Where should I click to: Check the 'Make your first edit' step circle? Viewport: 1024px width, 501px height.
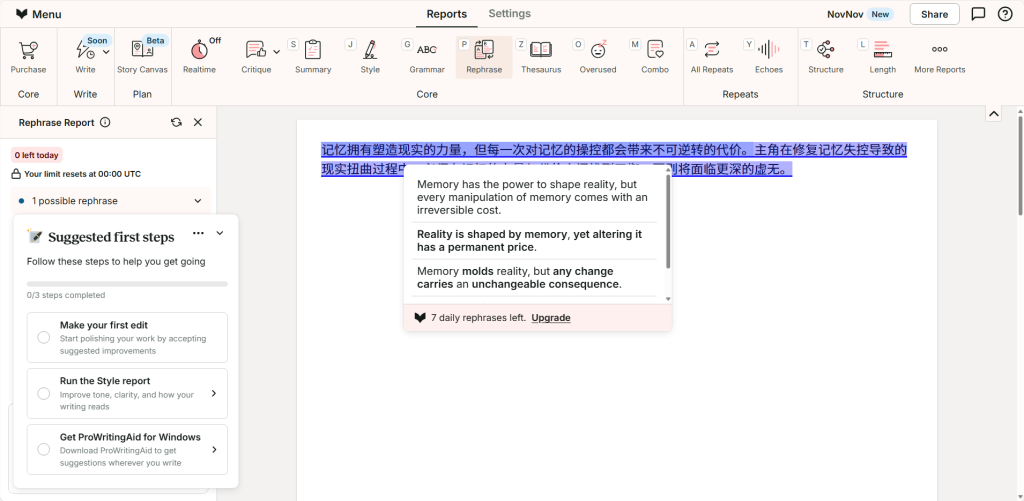[x=44, y=338]
